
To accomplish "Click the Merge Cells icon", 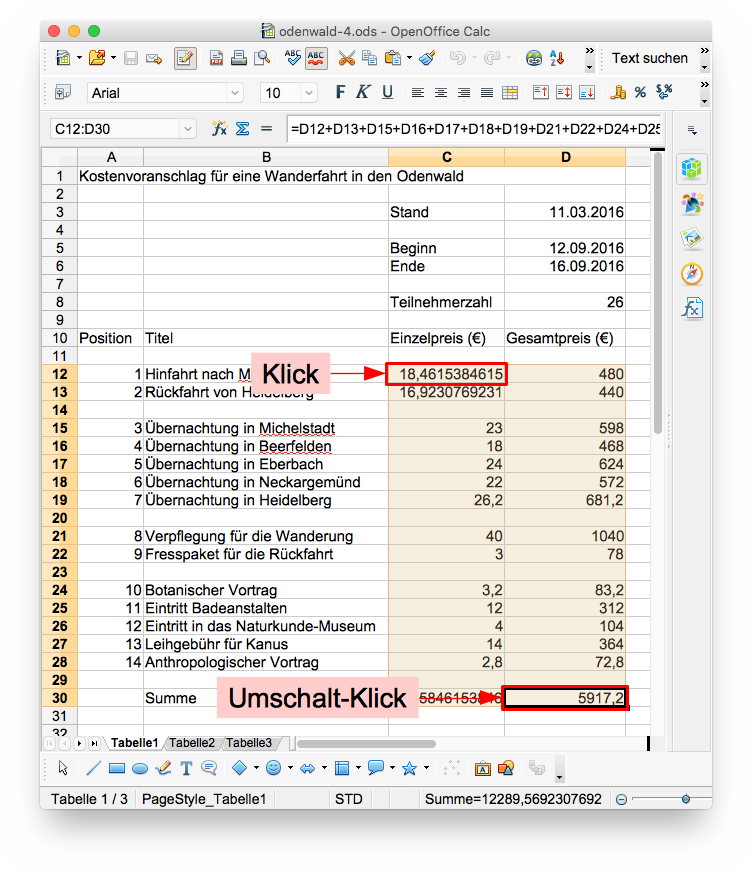I will (x=510, y=93).
